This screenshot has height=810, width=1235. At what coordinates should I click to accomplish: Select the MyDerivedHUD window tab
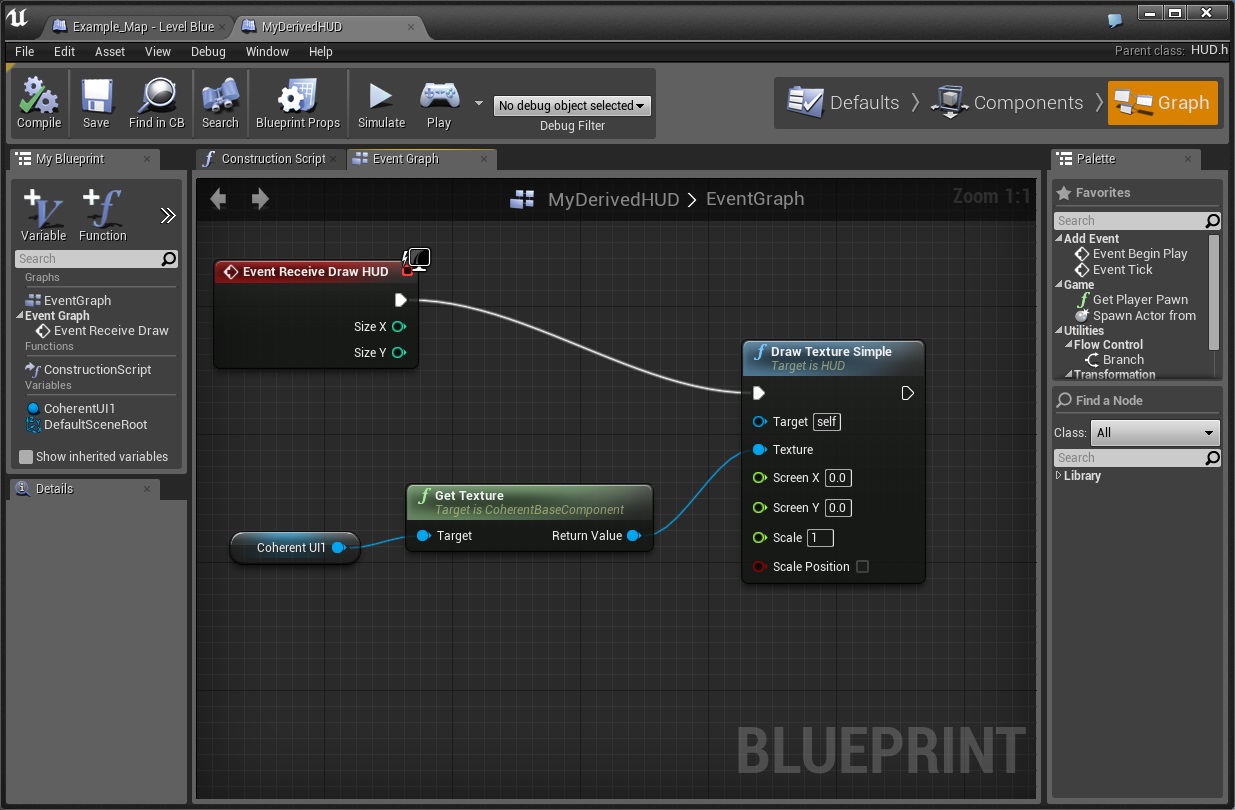click(302, 27)
